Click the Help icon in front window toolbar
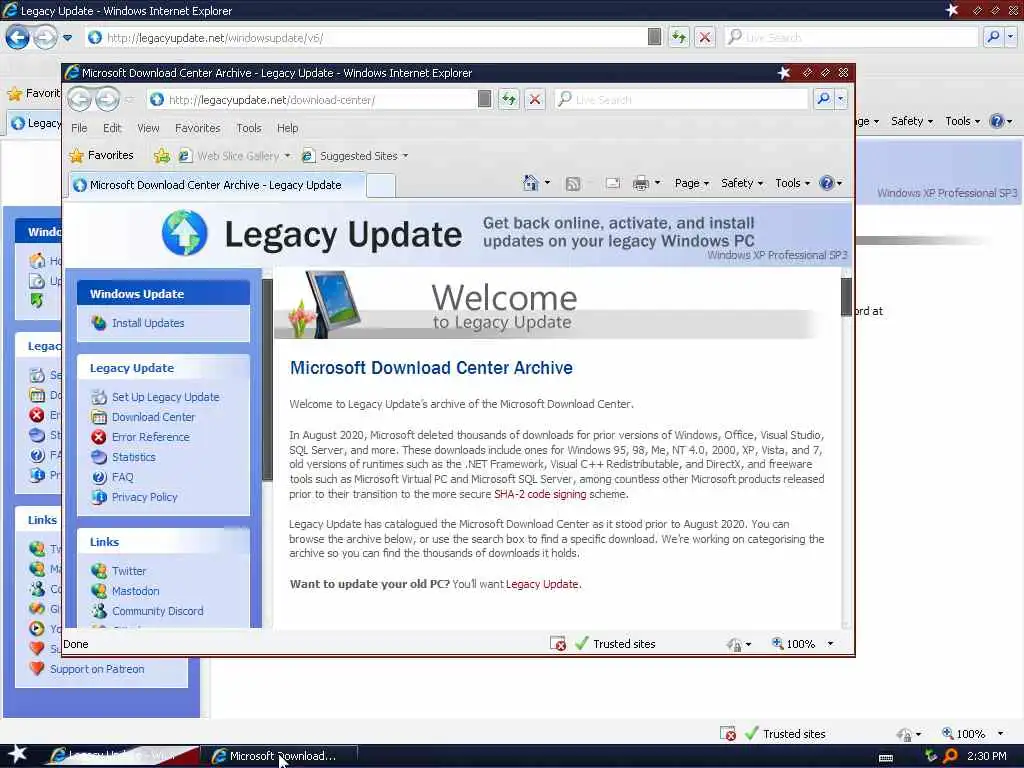The image size is (1024, 768). pyautogui.click(x=827, y=184)
